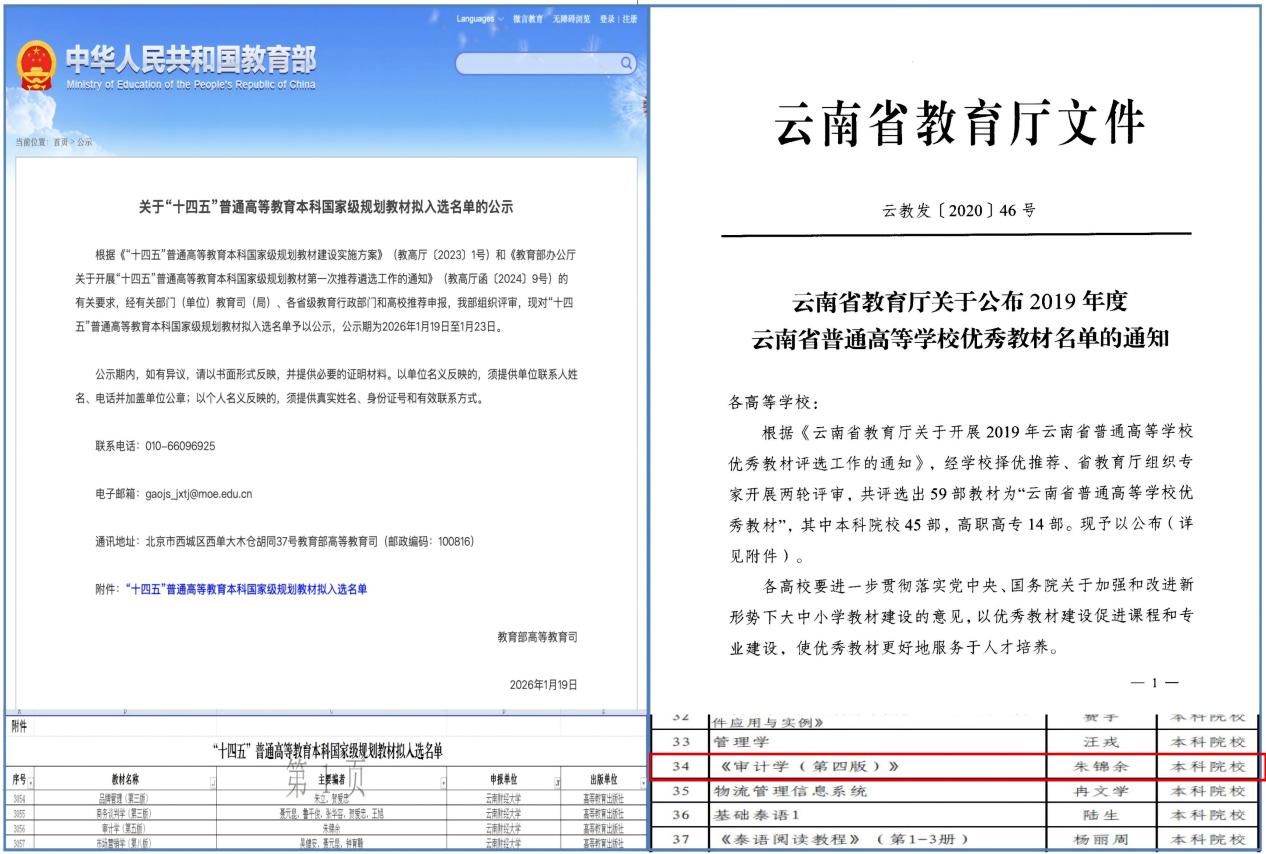This screenshot has height=854, width=1266.
Task: Click the spreadsheet title “十四五”普通高等教育本科国家级规划教材拟入选名单
Action: [x=327, y=751]
